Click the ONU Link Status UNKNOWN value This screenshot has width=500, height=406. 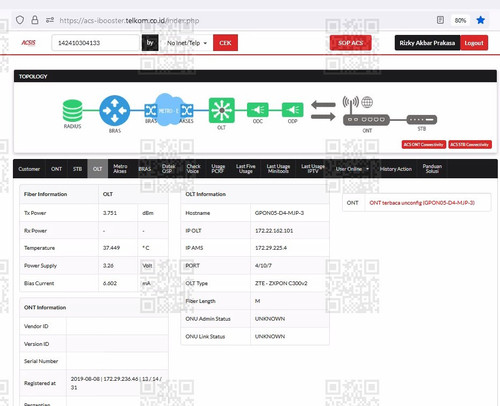pyautogui.click(x=270, y=336)
